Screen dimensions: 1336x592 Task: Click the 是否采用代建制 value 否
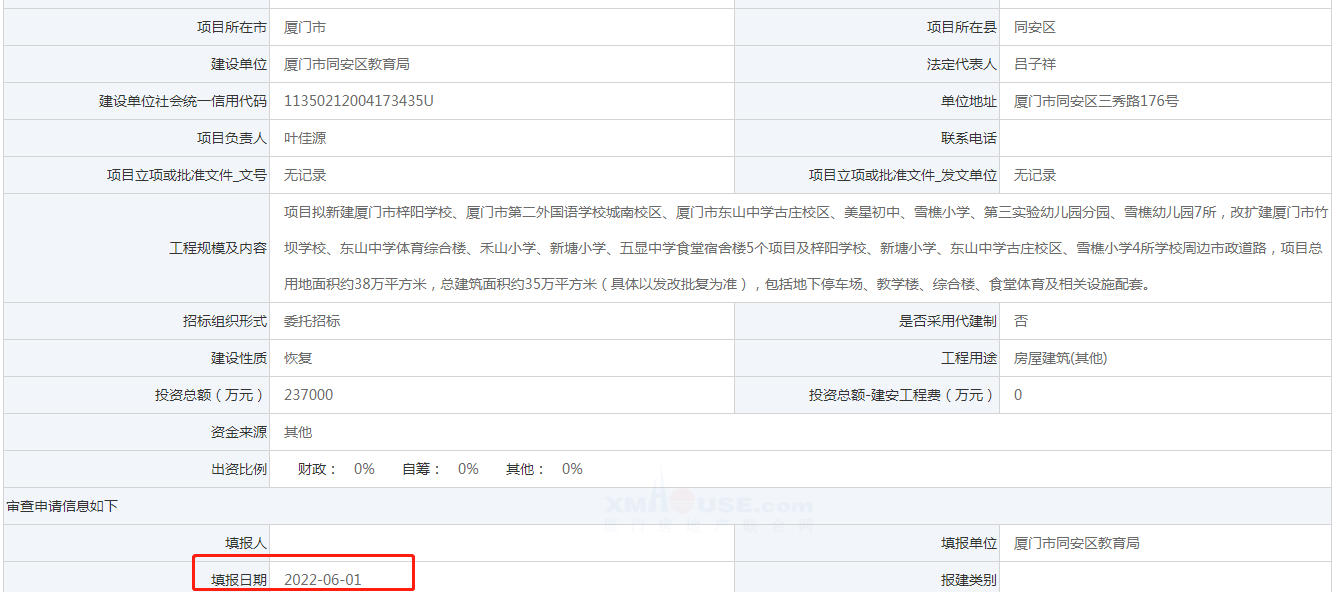[1021, 321]
